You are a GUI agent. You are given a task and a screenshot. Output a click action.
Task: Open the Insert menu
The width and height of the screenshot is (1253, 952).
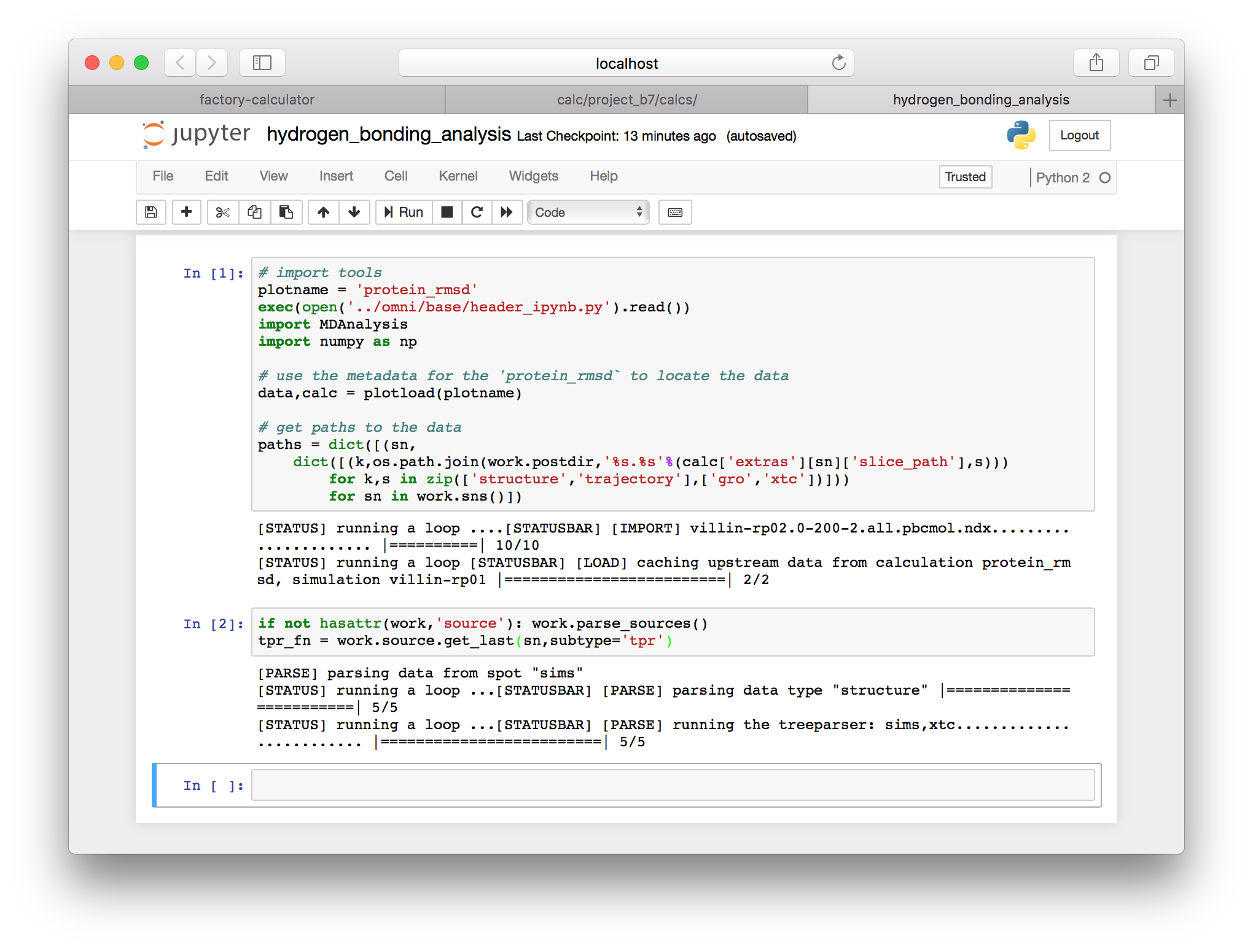(x=336, y=176)
